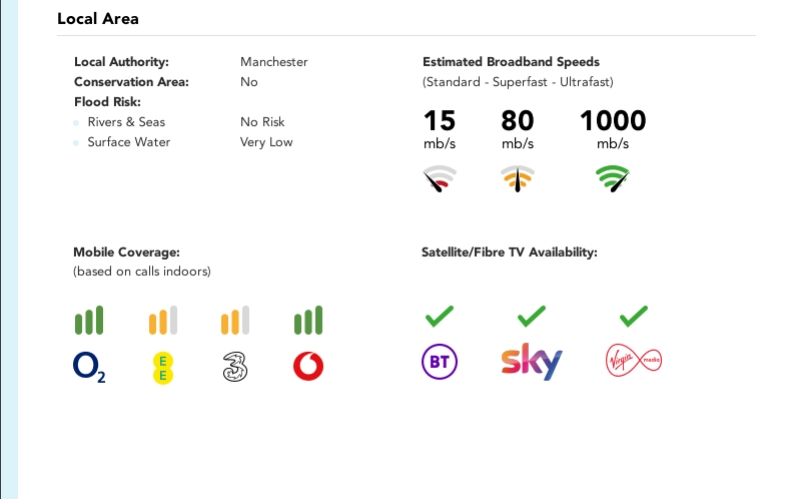Image resolution: width=792 pixels, height=499 pixels.
Task: Click the Vodafone network logo
Action: [x=308, y=367]
